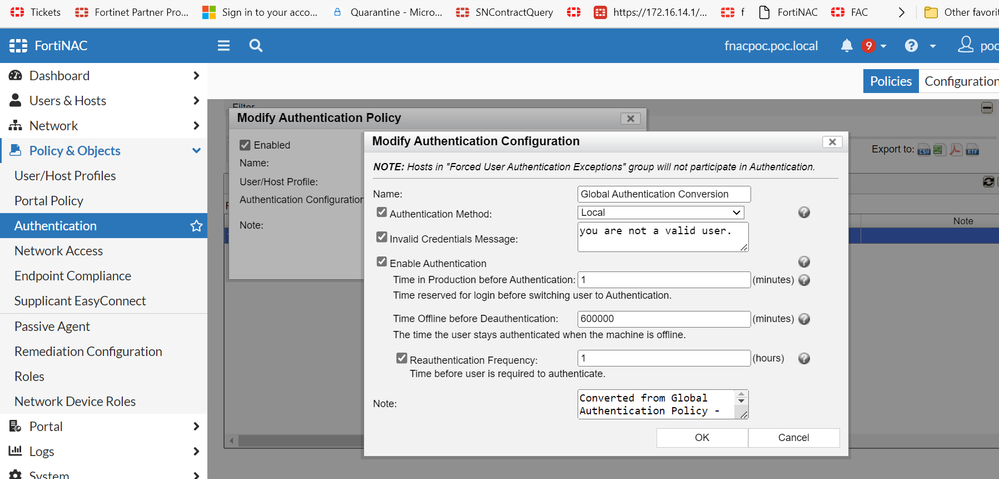Toggle the hamburger sidebar menu icon
This screenshot has width=999, height=479.
(x=224, y=46)
